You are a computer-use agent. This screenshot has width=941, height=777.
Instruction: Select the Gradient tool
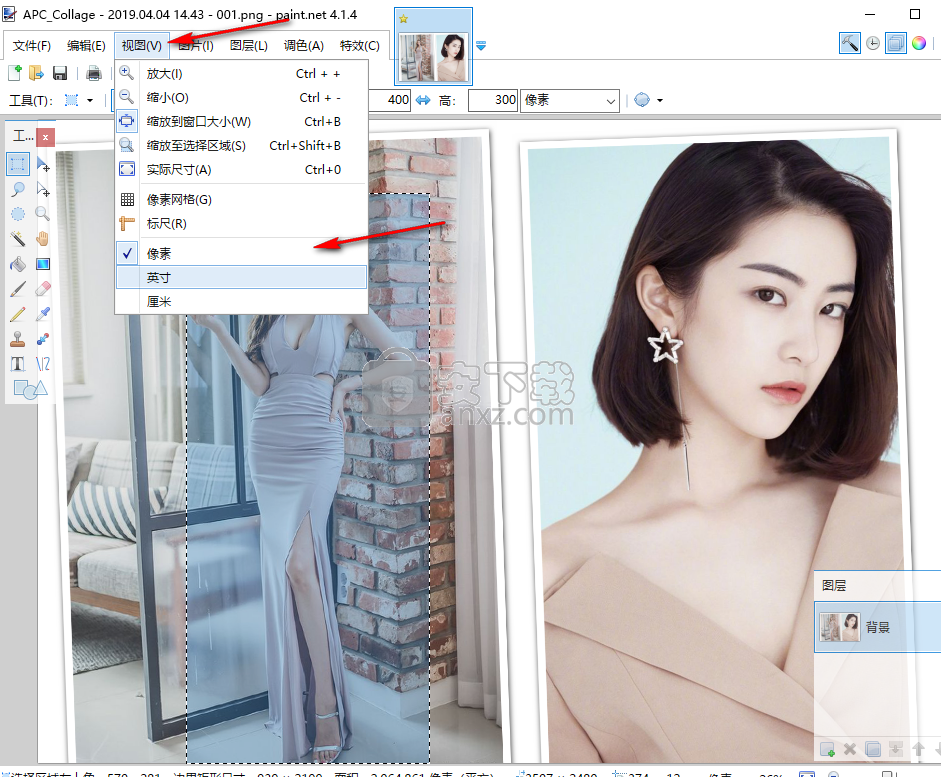tap(43, 264)
